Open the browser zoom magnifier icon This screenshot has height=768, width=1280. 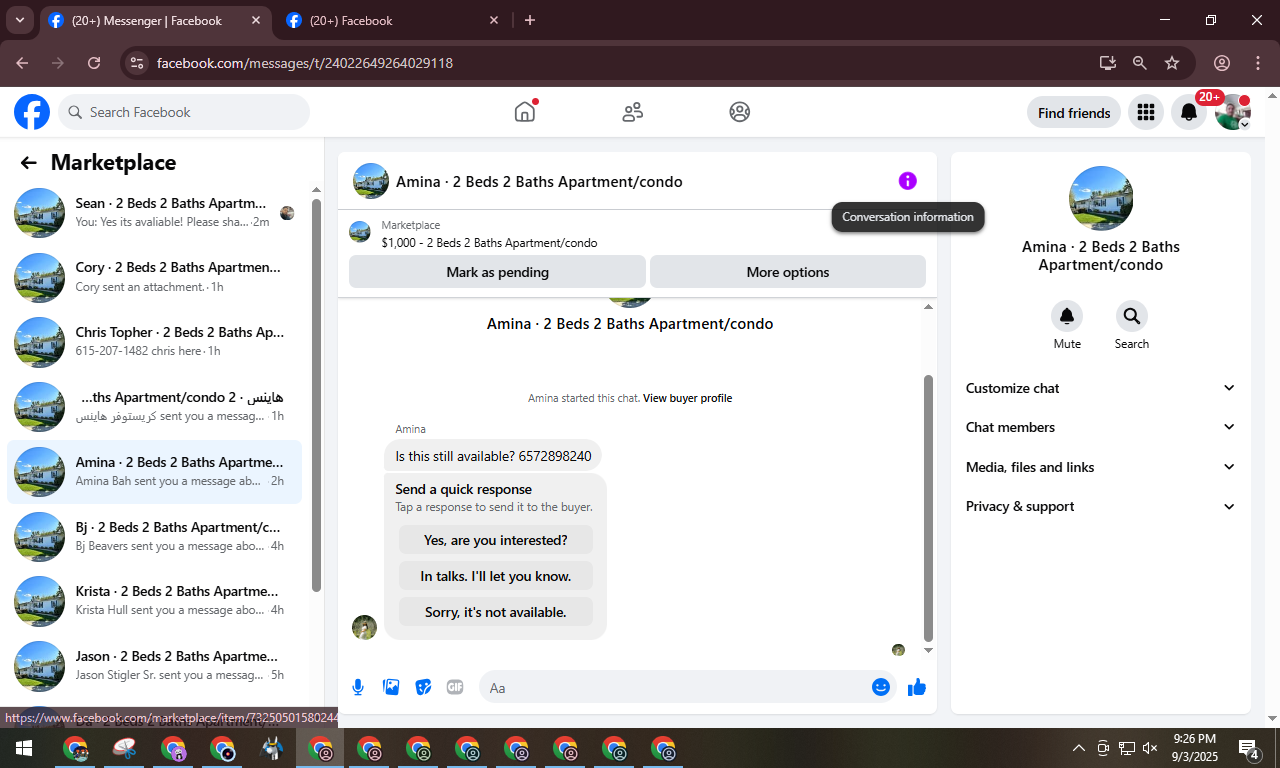[1139, 63]
